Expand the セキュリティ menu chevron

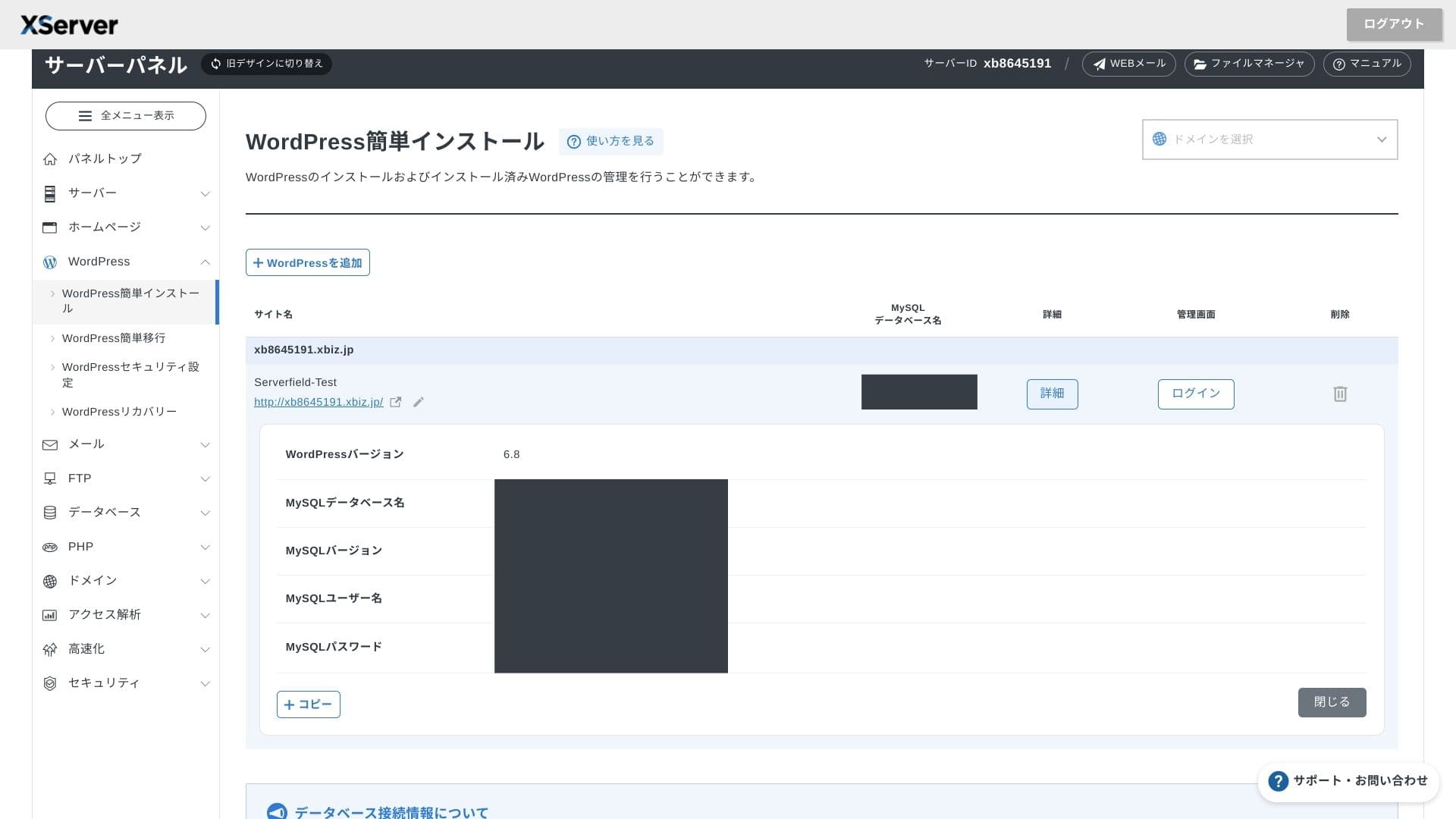click(205, 684)
